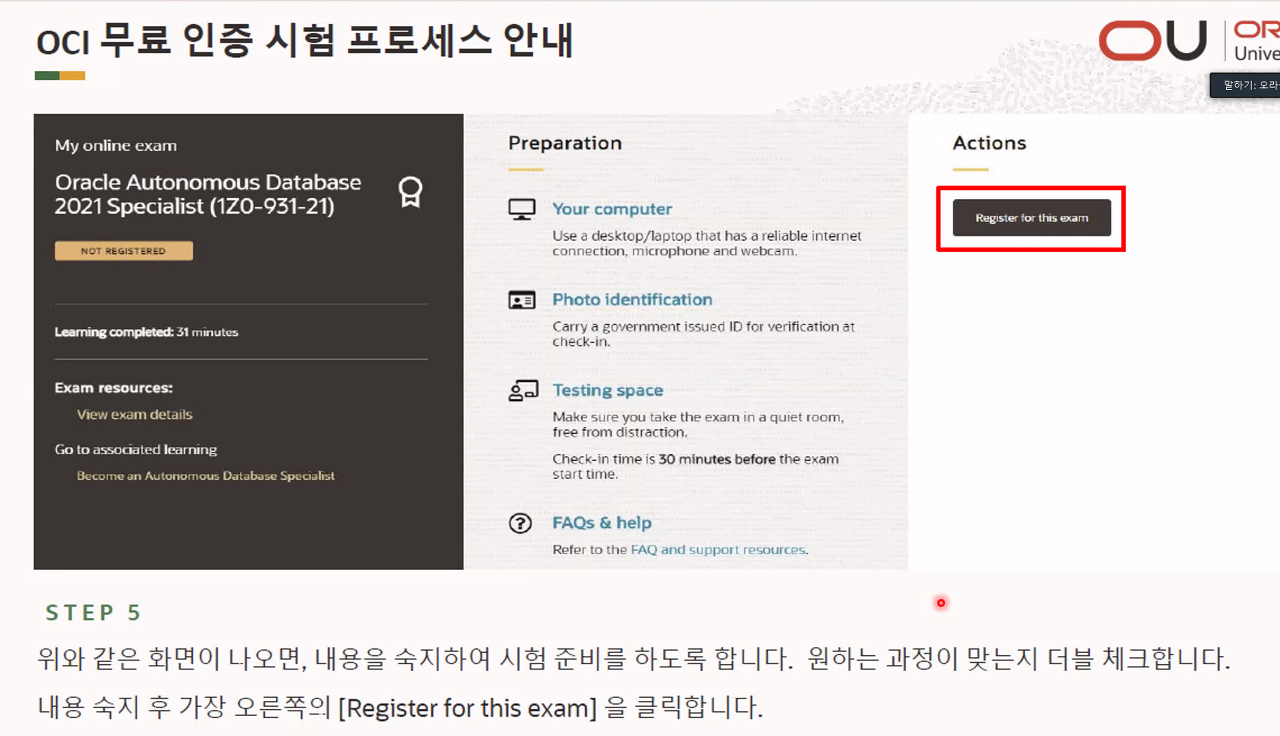Select the FAQs & help heading
Image resolution: width=1280 pixels, height=736 pixels.
click(602, 523)
